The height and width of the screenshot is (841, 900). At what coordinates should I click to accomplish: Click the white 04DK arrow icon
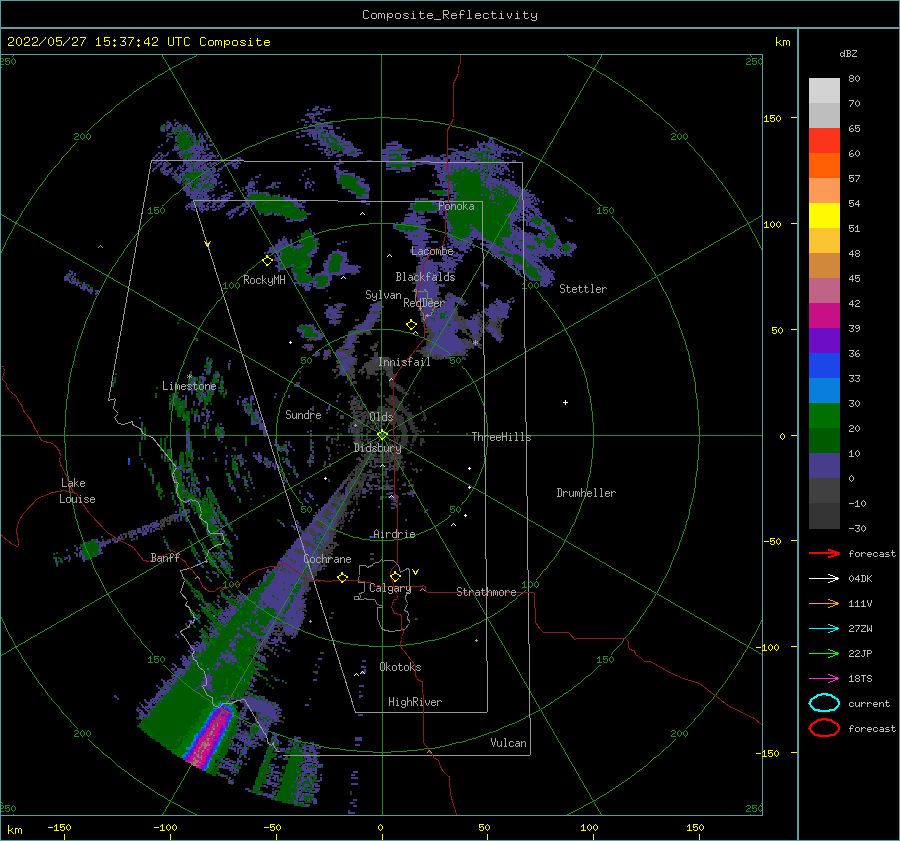[824, 578]
